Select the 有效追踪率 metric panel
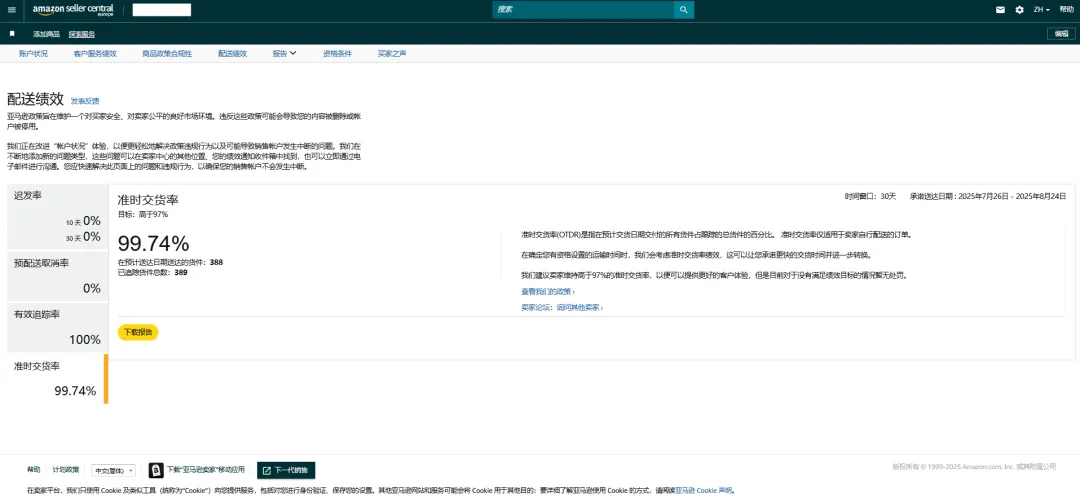1080x499 pixels. tap(57, 326)
